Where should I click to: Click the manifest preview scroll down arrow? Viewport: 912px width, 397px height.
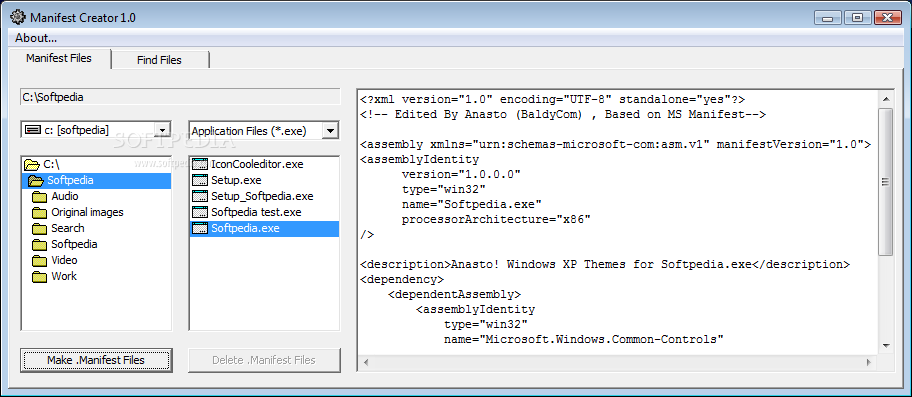click(x=885, y=345)
